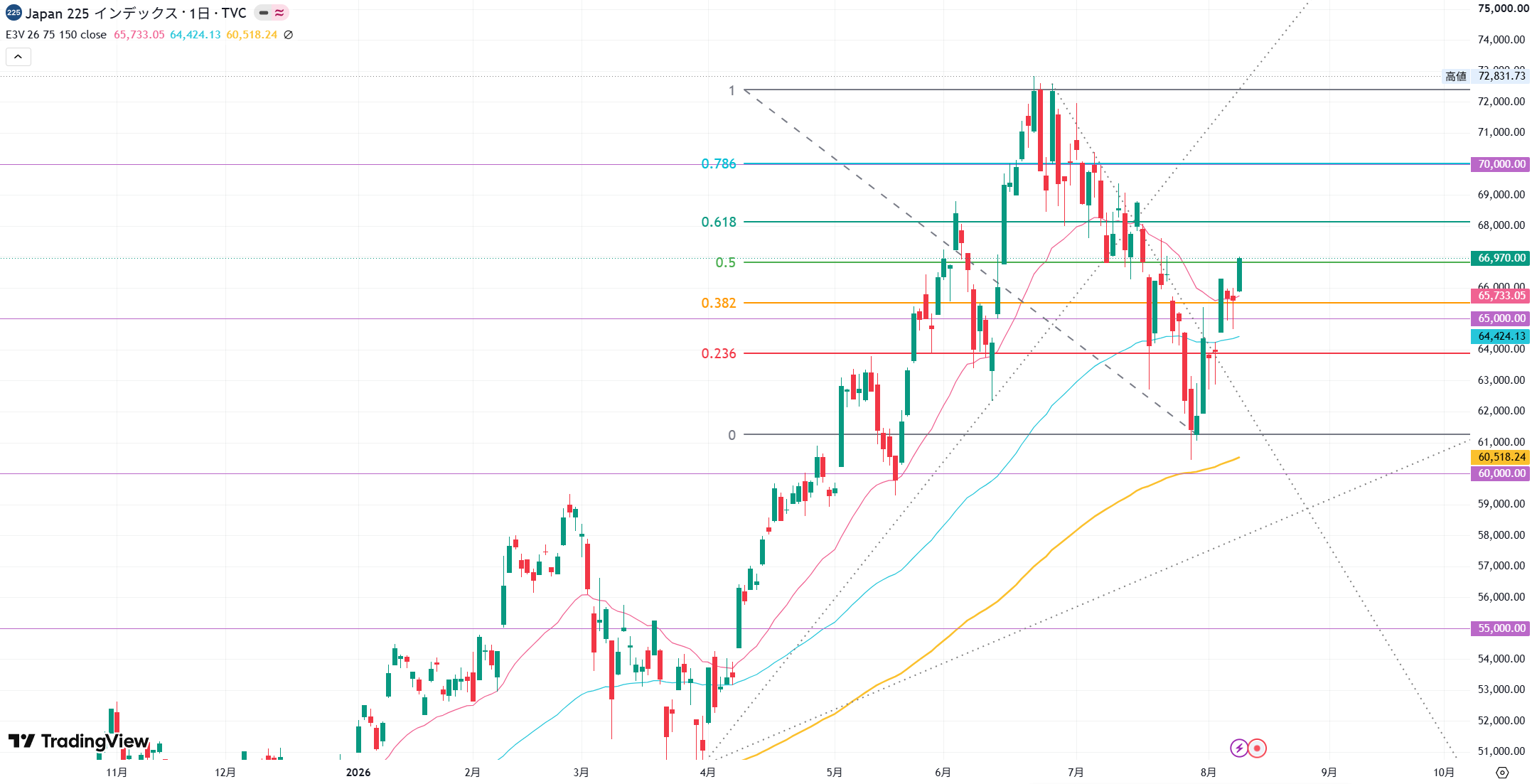This screenshot has height=784, width=1532.
Task: Click the 2月 time axis label
Action: click(x=472, y=773)
